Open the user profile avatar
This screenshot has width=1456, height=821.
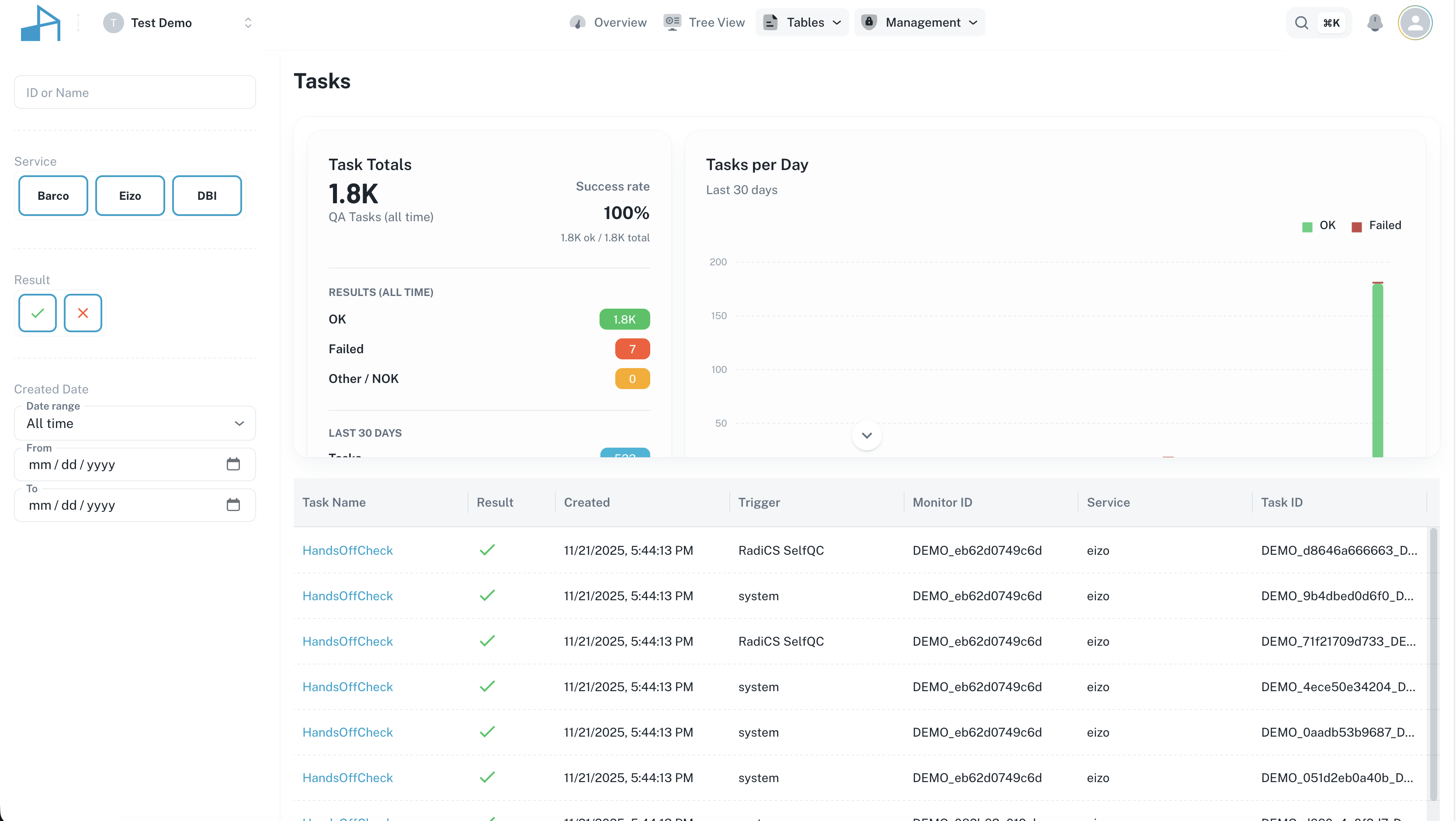click(1415, 23)
